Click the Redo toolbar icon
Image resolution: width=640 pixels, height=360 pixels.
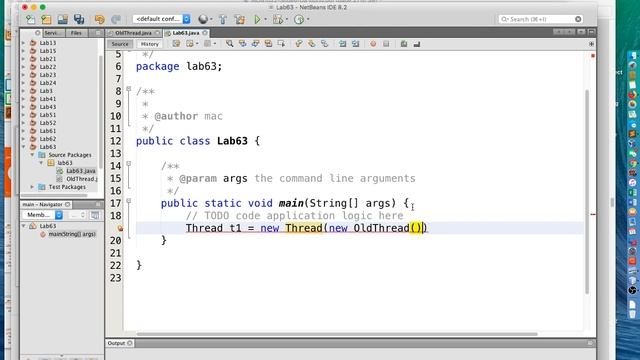[116, 19]
